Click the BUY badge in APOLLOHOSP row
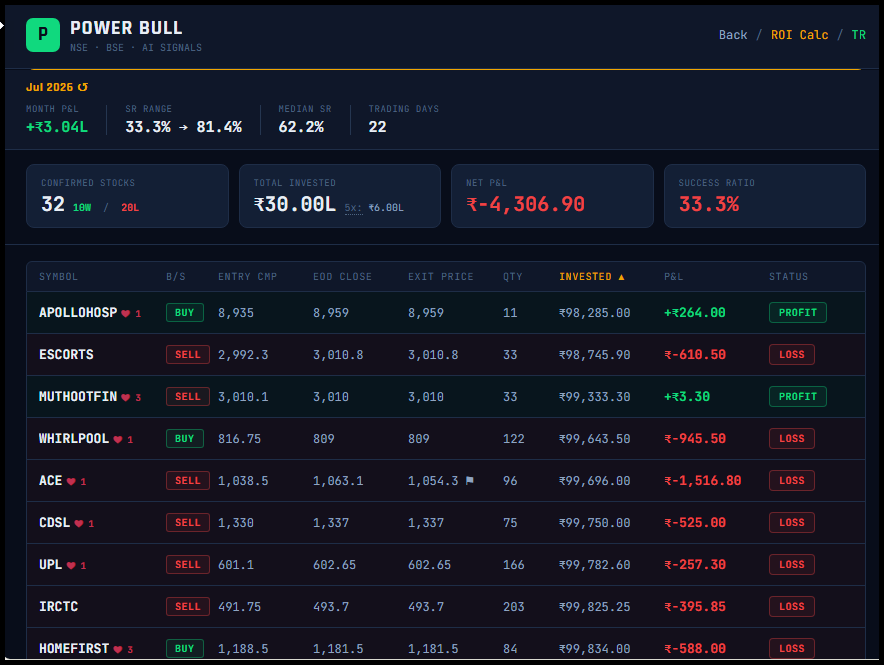This screenshot has width=884, height=665. click(185, 313)
